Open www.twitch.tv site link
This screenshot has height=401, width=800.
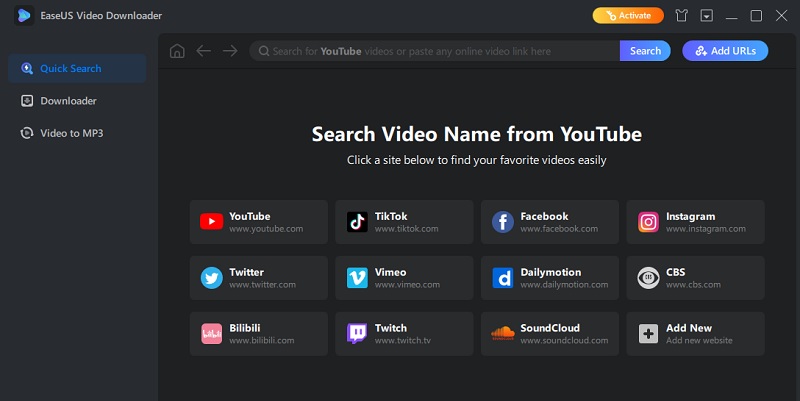pyautogui.click(x=403, y=340)
